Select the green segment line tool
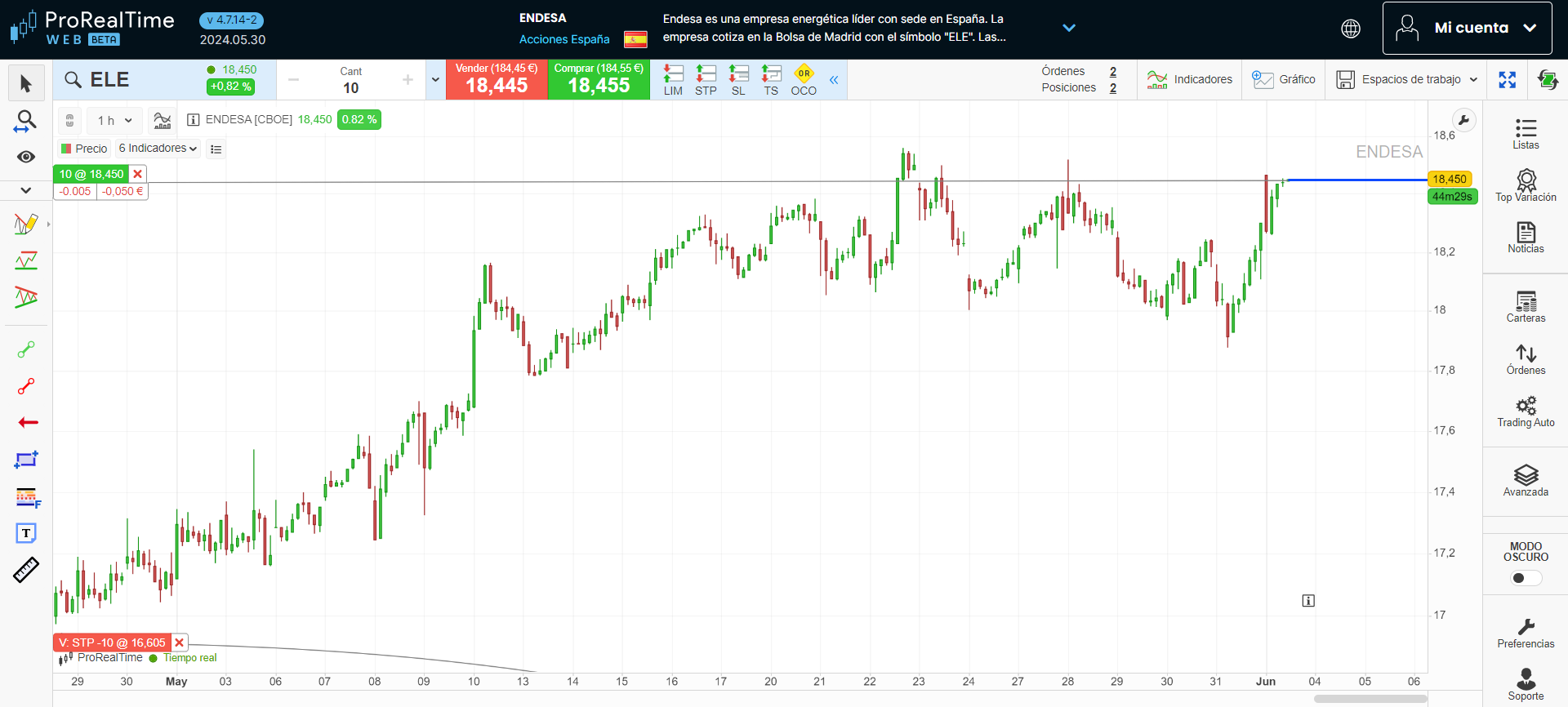Image resolution: width=1568 pixels, height=707 pixels. [26, 350]
